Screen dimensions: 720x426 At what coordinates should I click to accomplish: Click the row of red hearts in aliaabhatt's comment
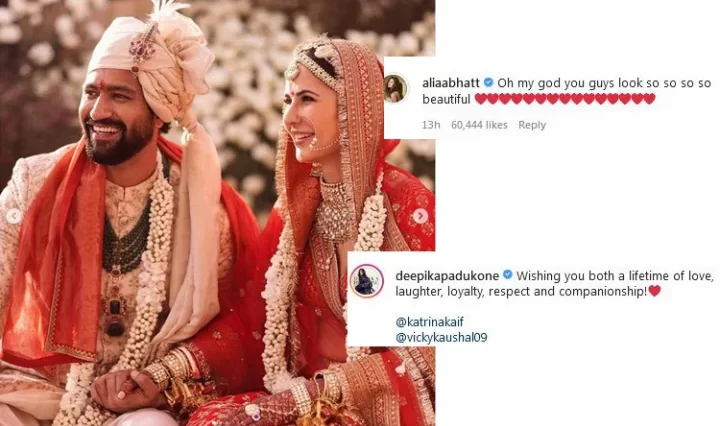565,99
